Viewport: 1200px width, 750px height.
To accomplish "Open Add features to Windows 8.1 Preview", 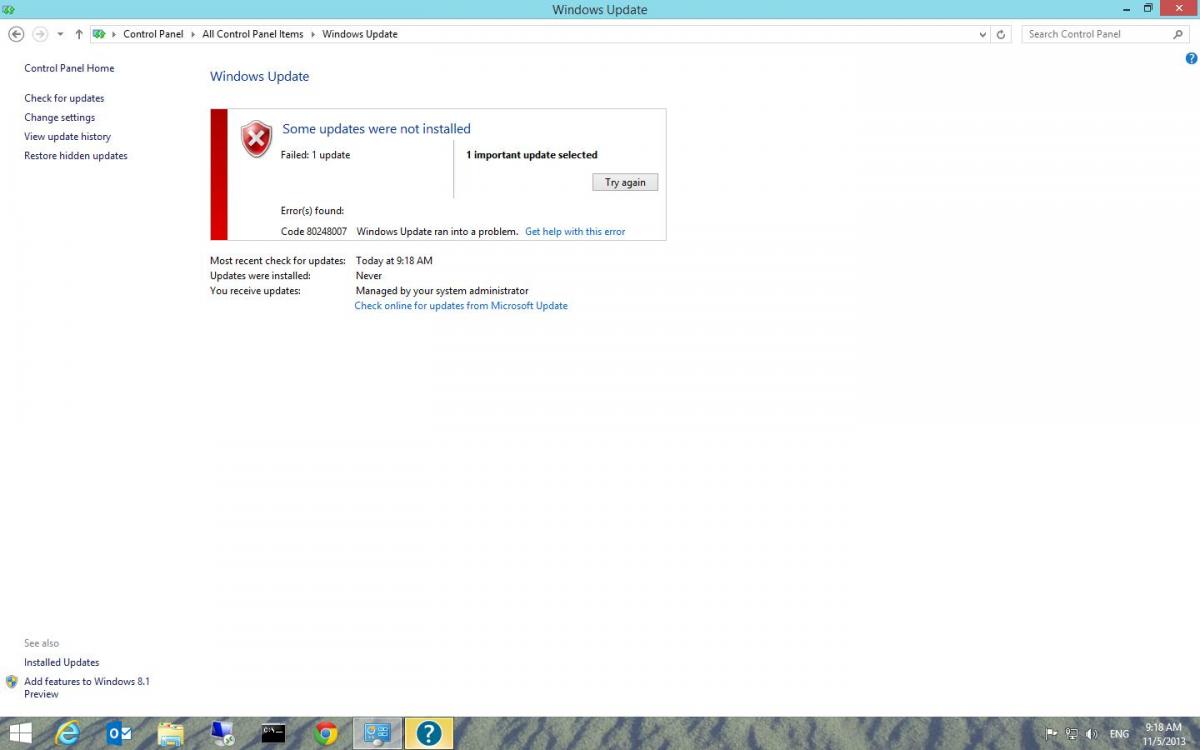I will [x=87, y=687].
